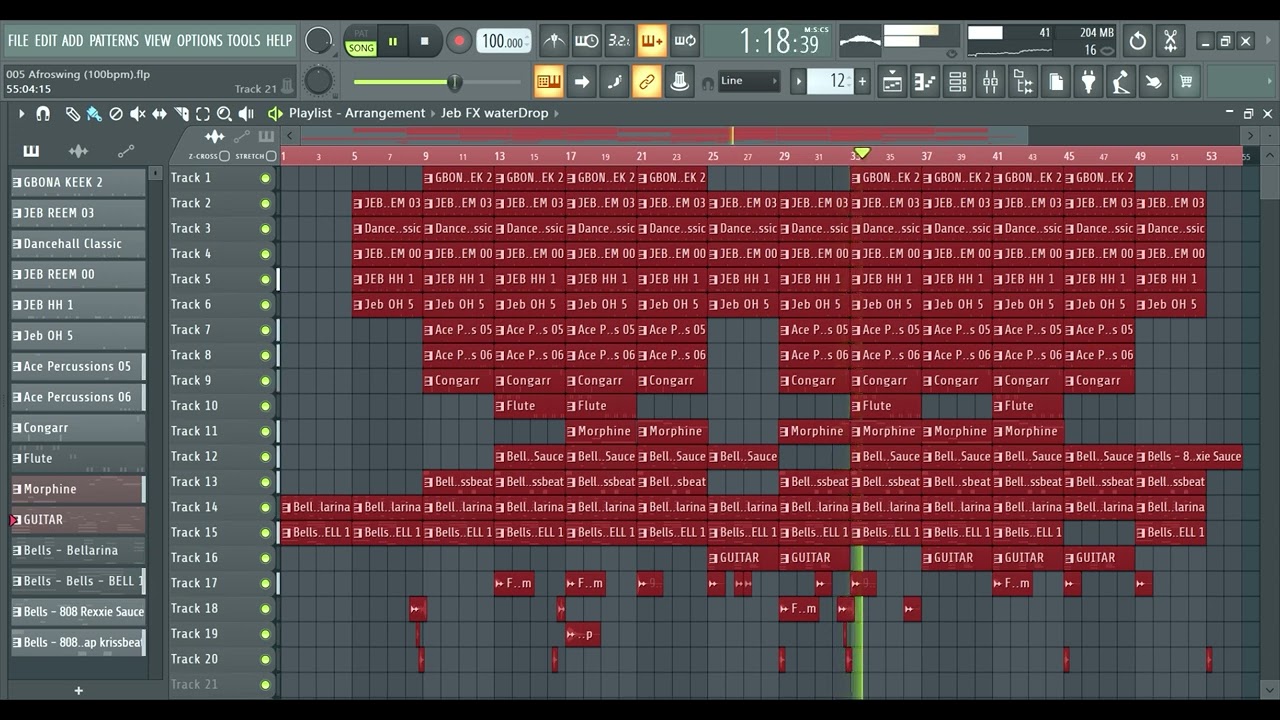Expand arrow after Jeb FX waterDrop title
The image size is (1280, 720).
(x=556, y=113)
